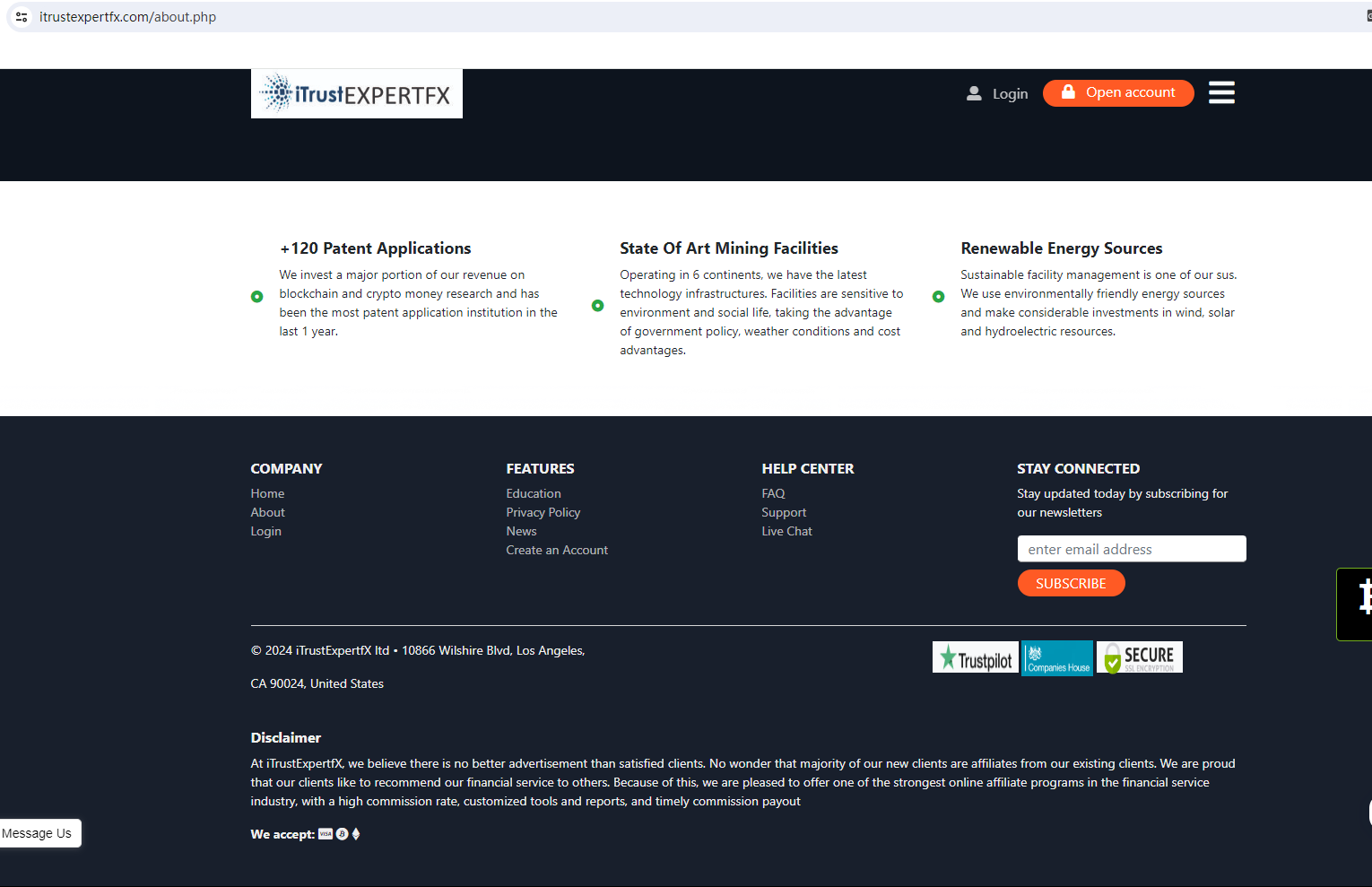Click the 'Stay updated today by subscribing' text
Screen dimensions: 1372x887
tap(1122, 503)
